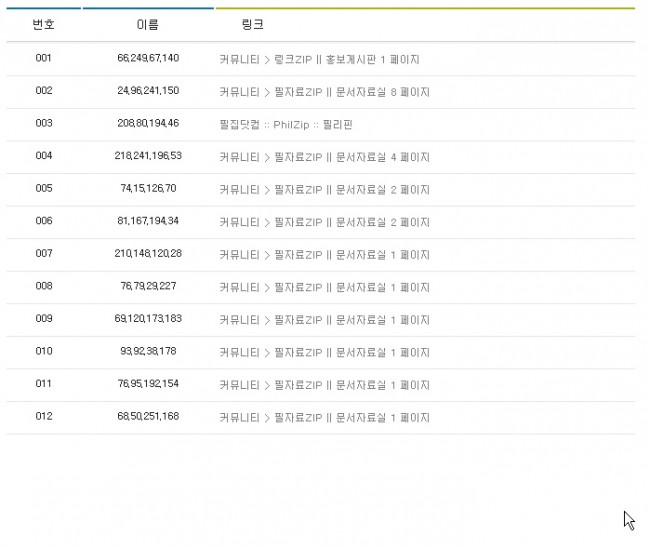The height and width of the screenshot is (548, 650).
Task: Select the name 76,79,29,227
Action: pos(148,286)
